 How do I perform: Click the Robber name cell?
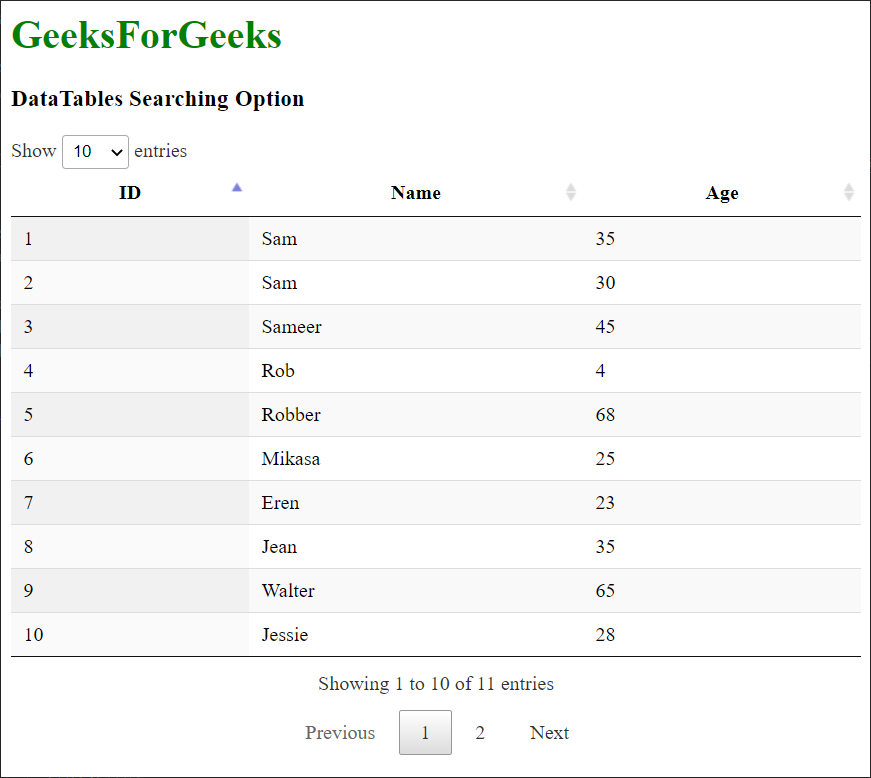pos(291,415)
